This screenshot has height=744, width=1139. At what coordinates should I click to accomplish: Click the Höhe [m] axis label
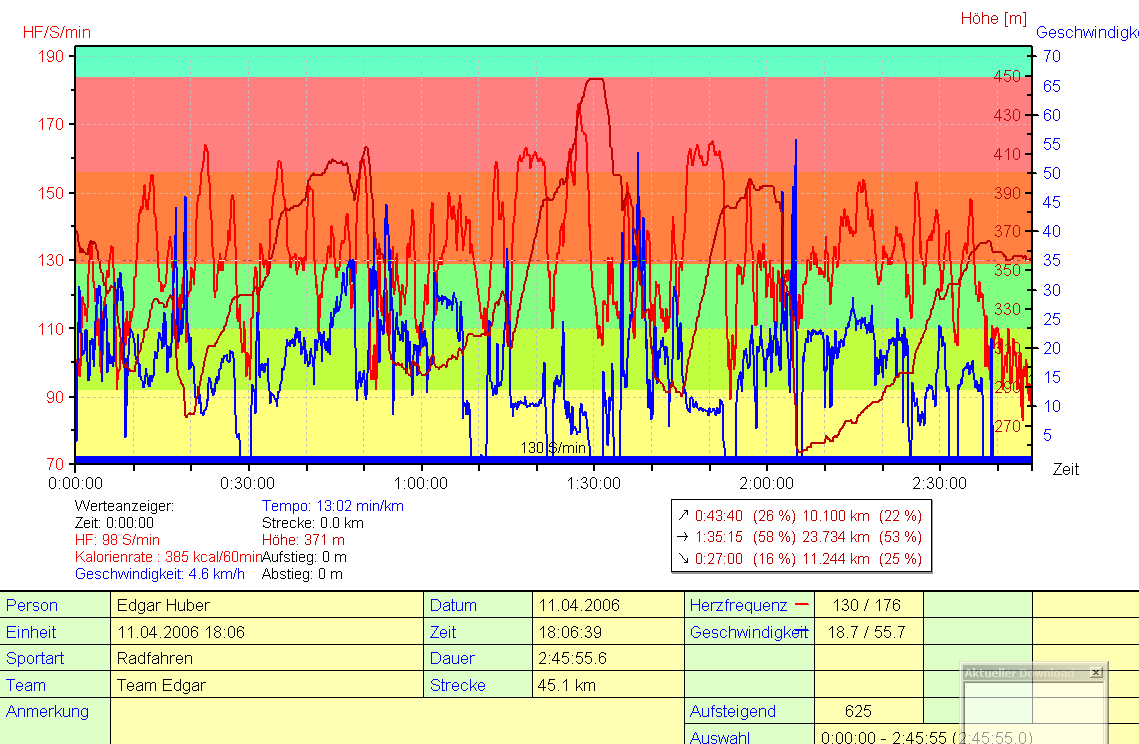[993, 18]
